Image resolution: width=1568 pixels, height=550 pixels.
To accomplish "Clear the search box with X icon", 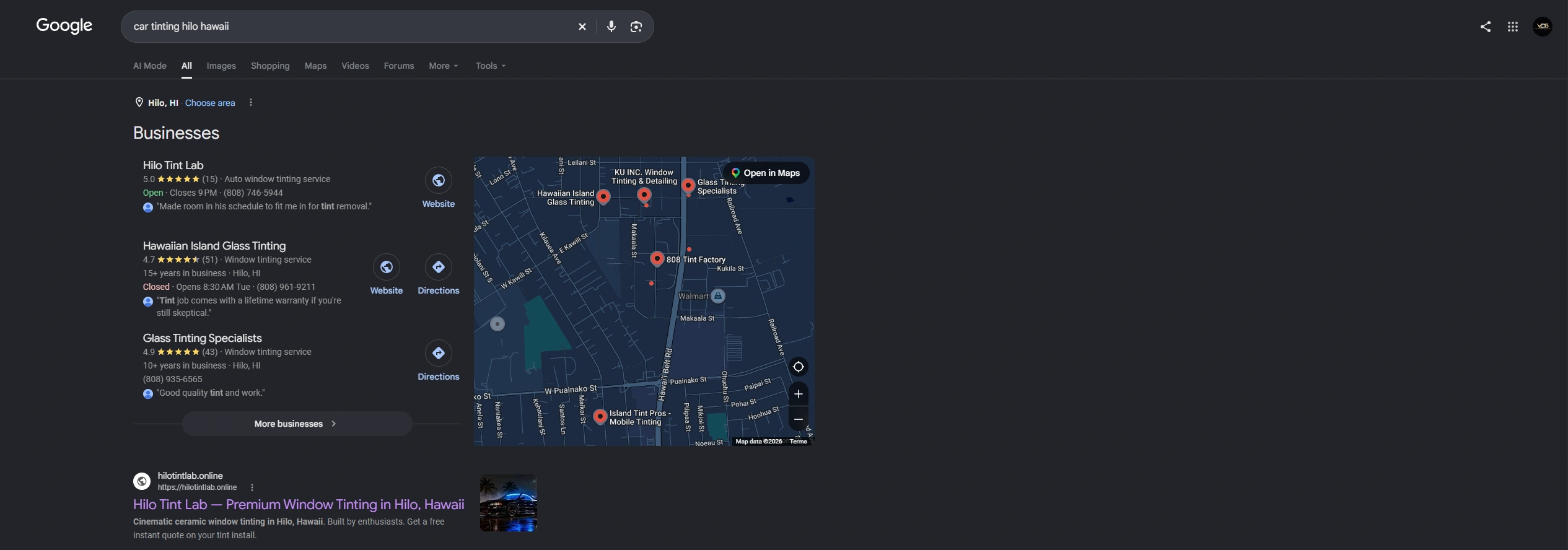I will 582,27.
